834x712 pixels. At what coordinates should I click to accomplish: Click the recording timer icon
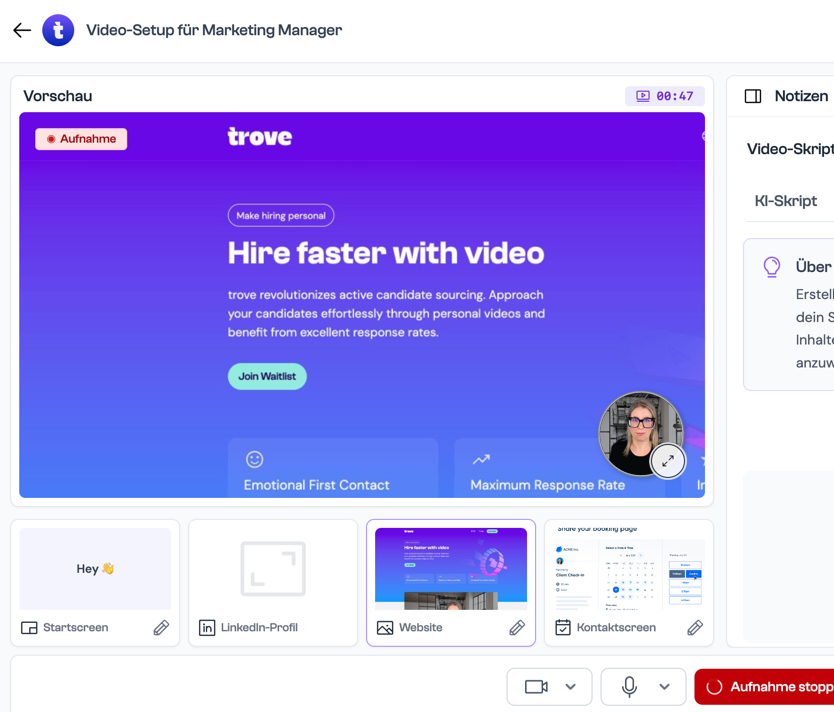[643, 96]
